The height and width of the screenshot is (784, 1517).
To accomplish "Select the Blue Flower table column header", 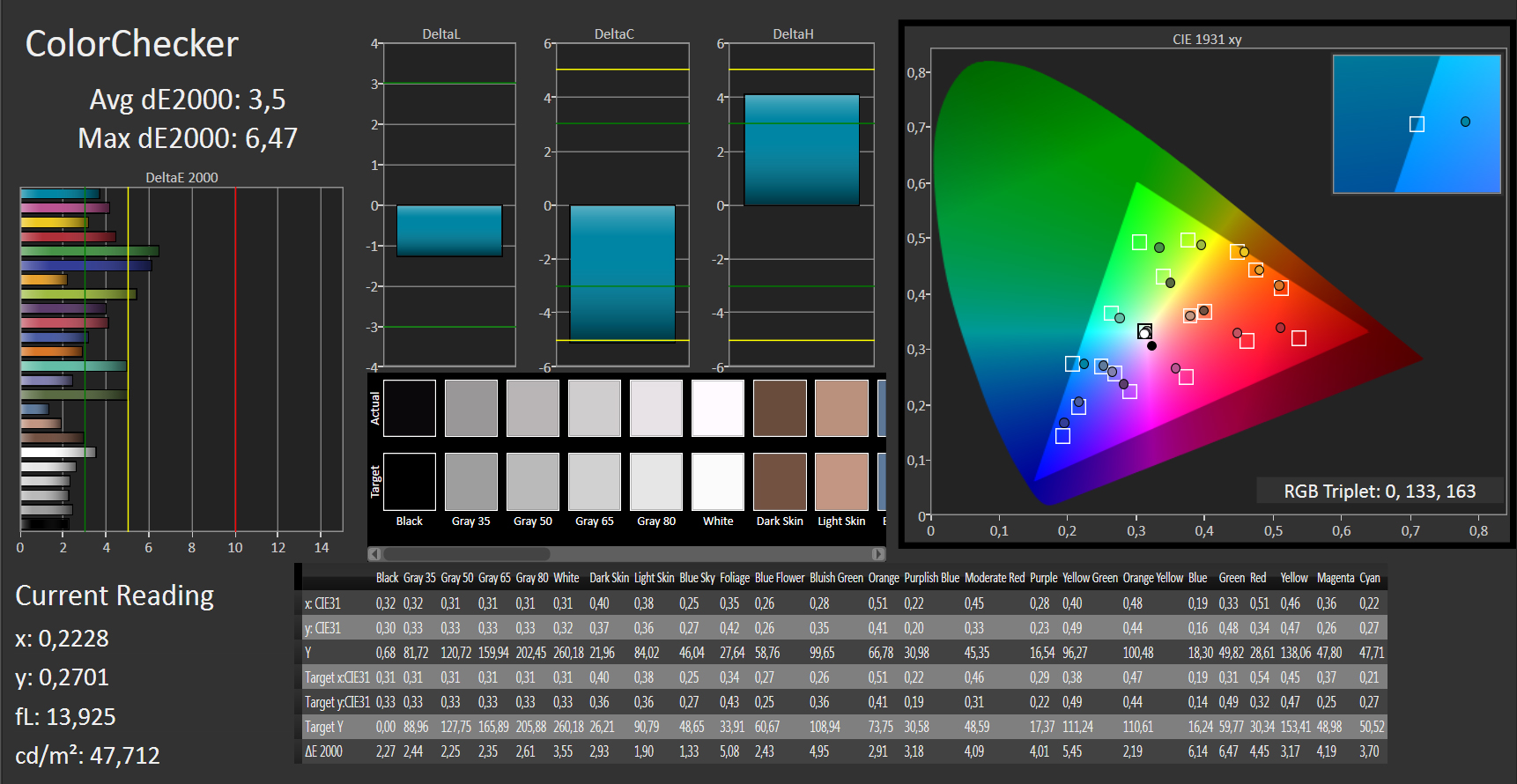I will pyautogui.click(x=780, y=578).
